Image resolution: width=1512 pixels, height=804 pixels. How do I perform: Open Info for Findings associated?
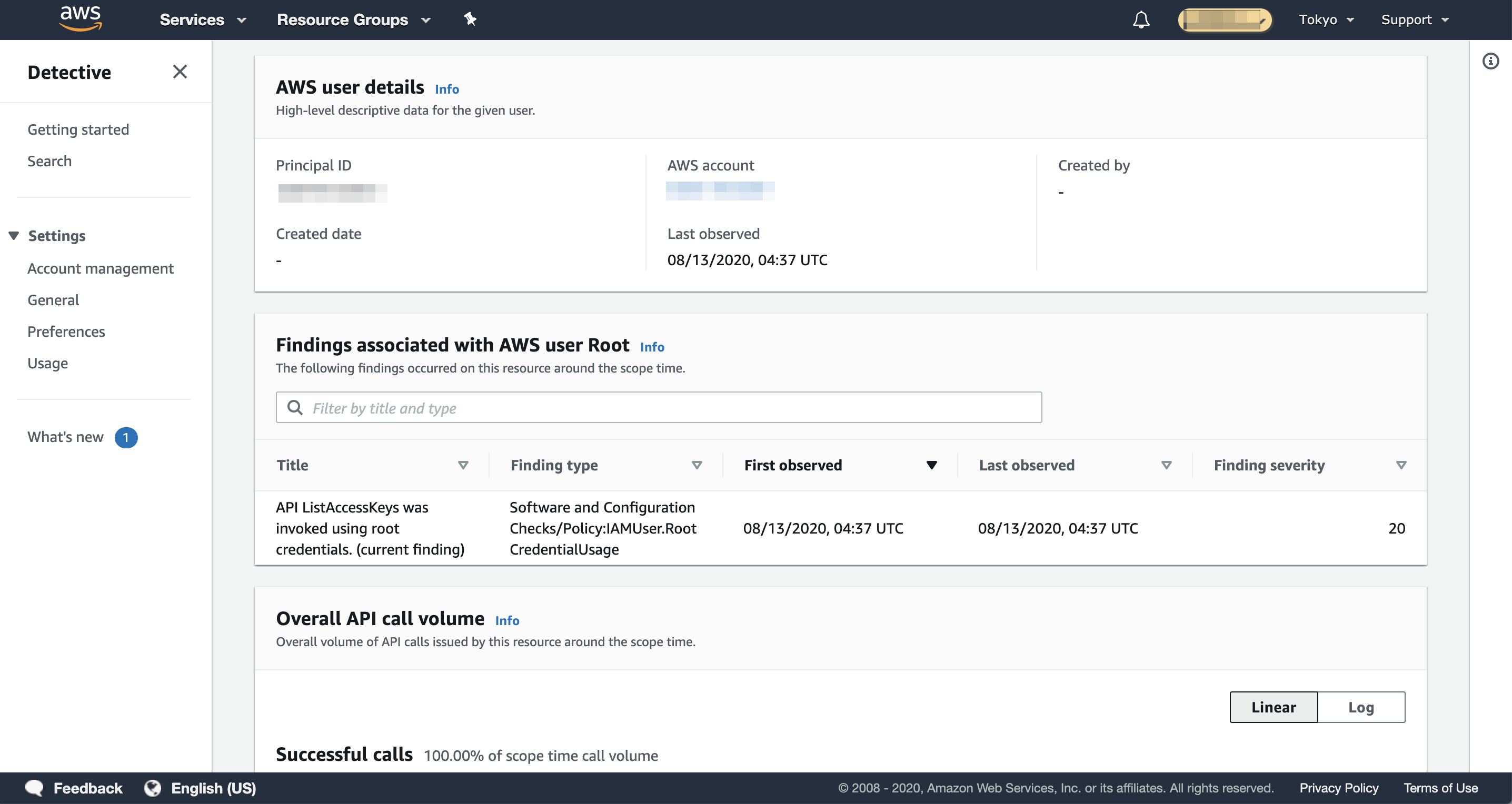click(x=652, y=347)
